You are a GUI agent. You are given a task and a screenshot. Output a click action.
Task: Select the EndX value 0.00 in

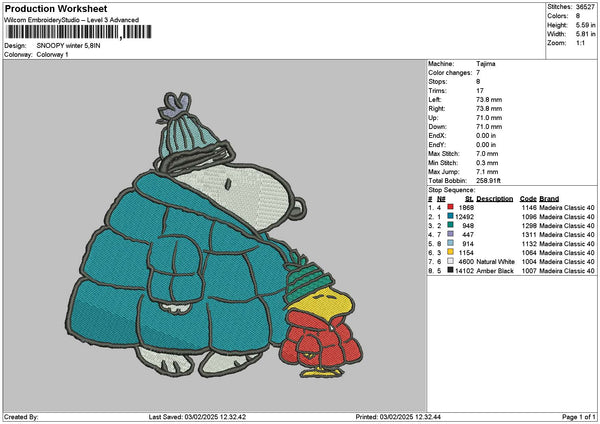pyautogui.click(x=486, y=136)
